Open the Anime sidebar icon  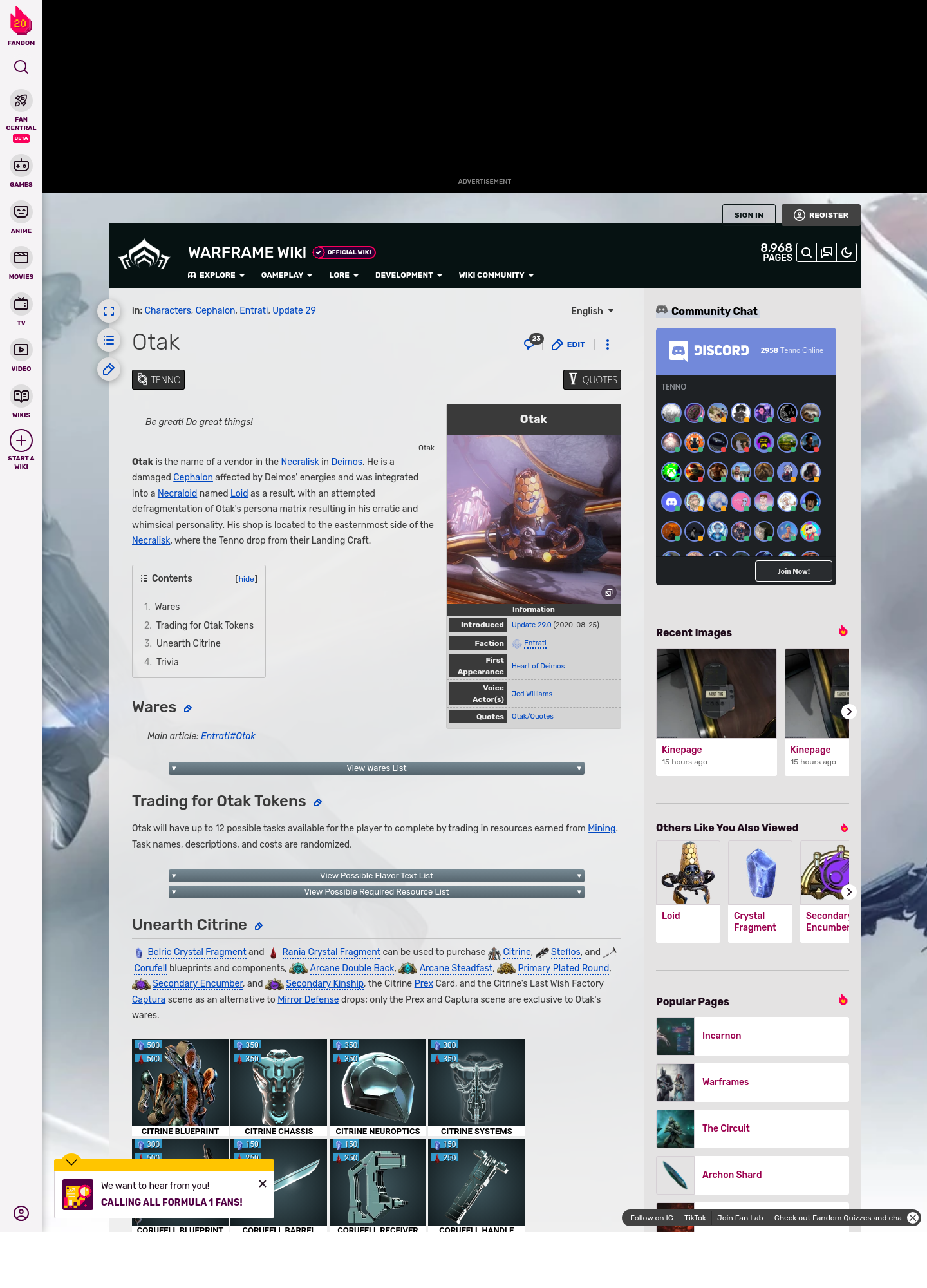pos(21,212)
